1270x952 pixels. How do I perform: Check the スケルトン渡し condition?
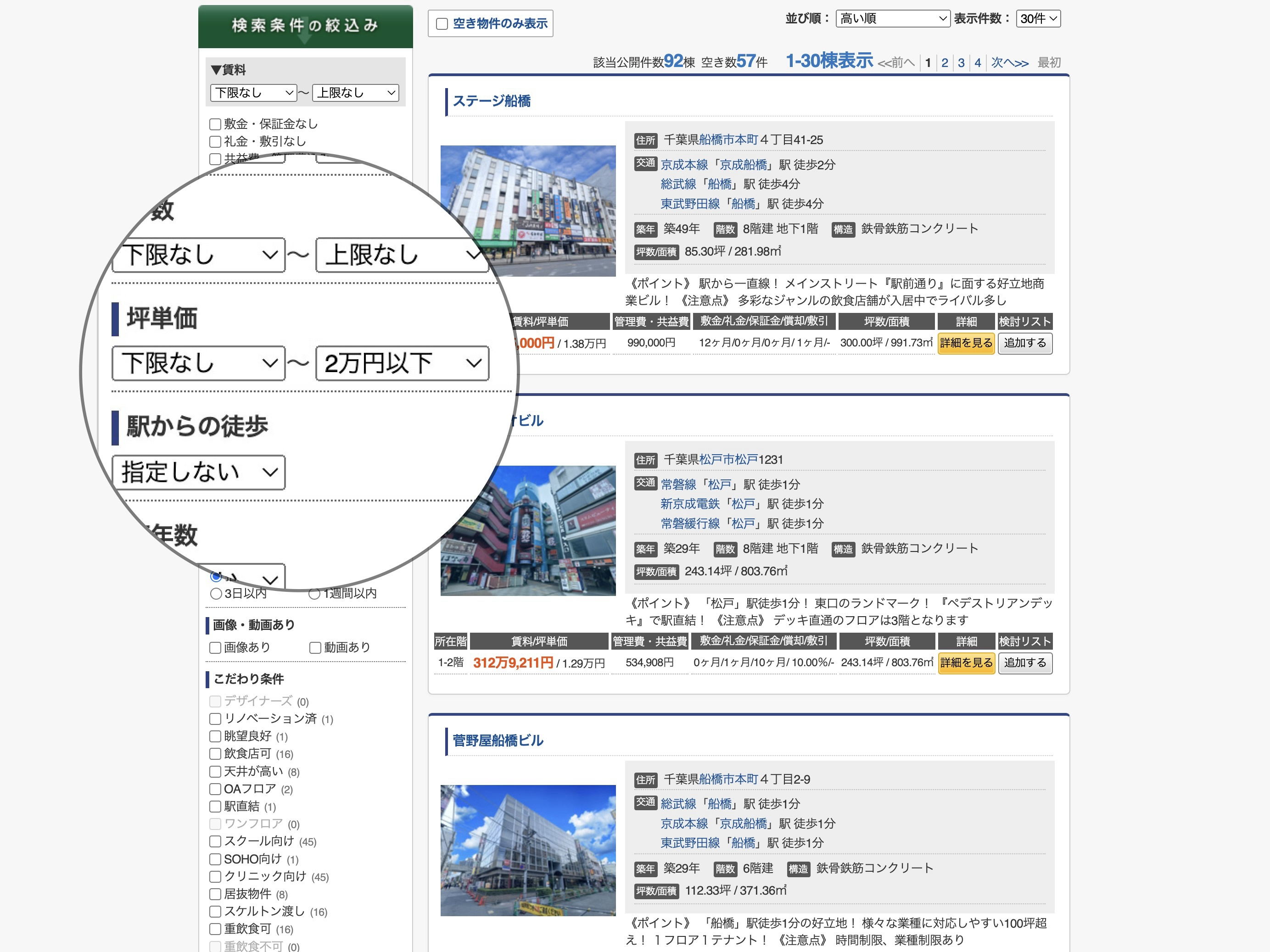(x=216, y=911)
